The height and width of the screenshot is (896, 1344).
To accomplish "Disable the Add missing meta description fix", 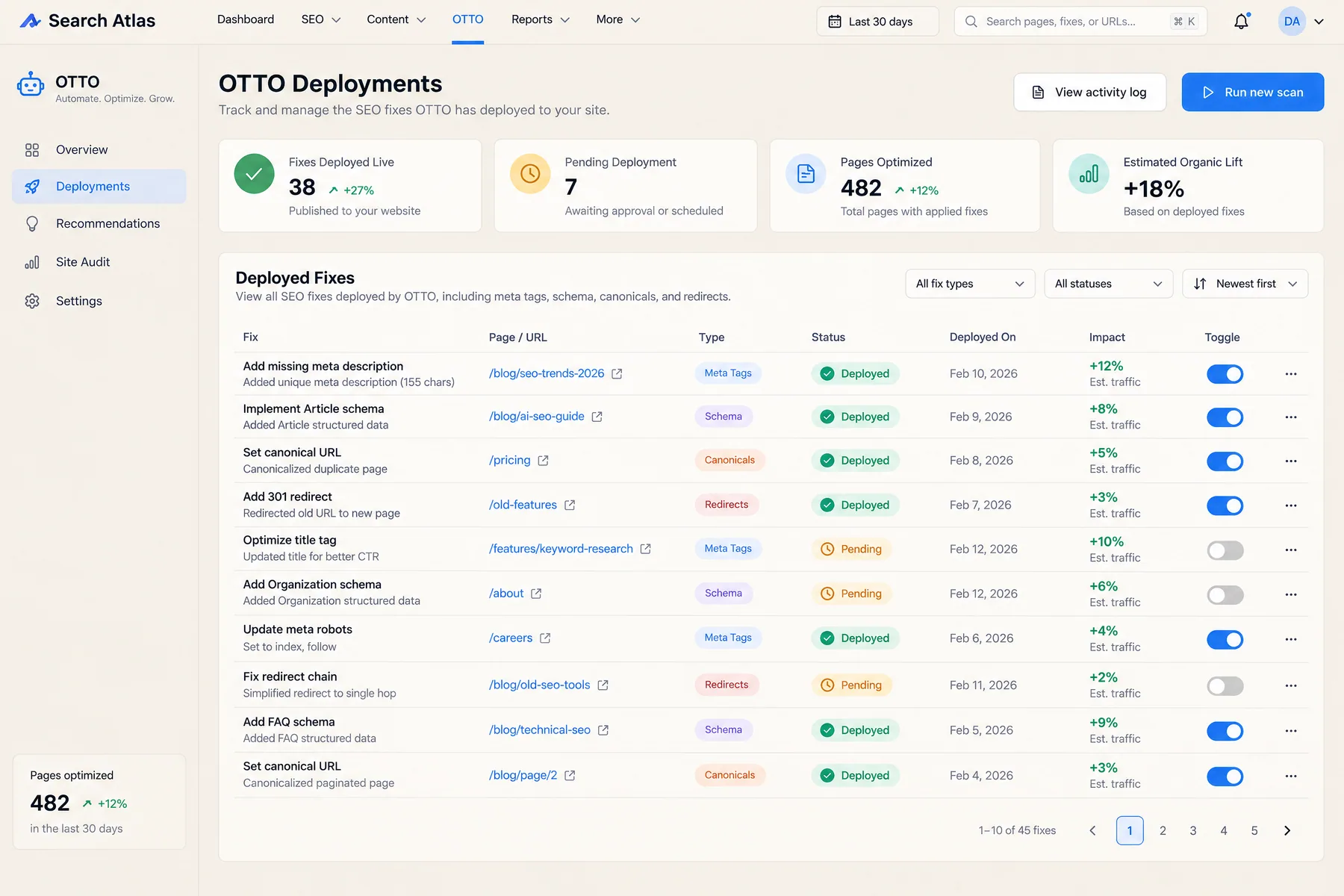I will pos(1225,374).
